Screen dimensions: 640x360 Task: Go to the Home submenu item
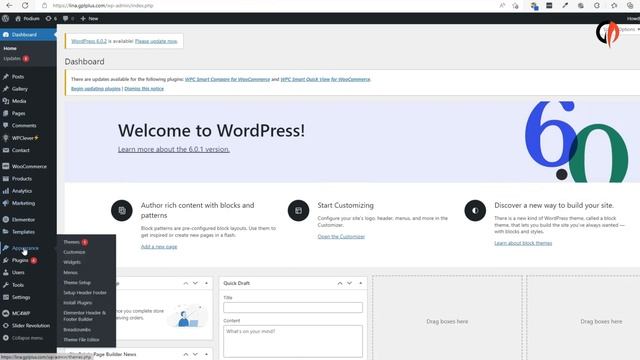coord(10,48)
